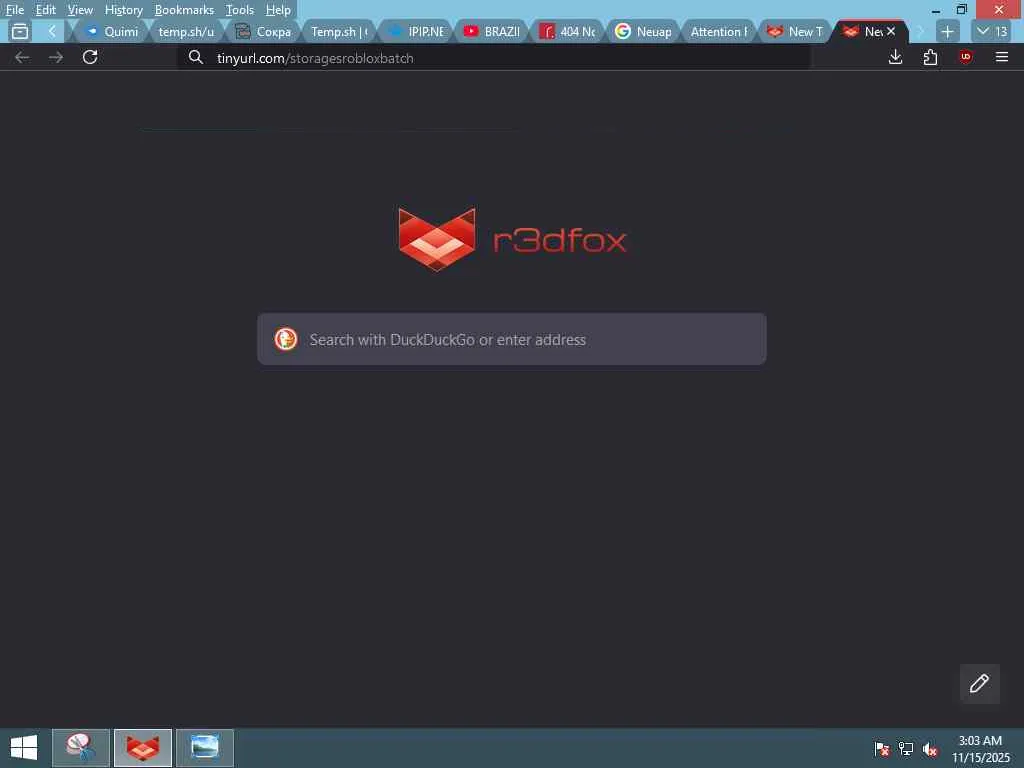
Task: Switch to the Сокра tab
Action: click(x=263, y=31)
